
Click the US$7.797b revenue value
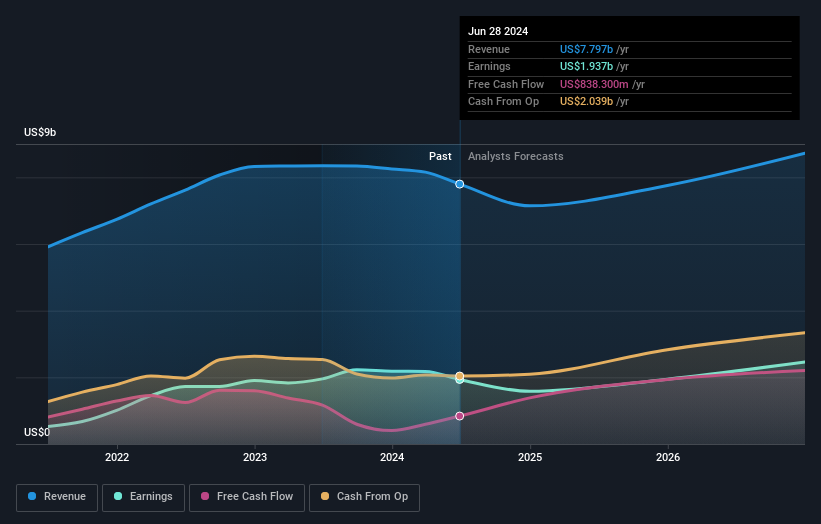[586, 49]
